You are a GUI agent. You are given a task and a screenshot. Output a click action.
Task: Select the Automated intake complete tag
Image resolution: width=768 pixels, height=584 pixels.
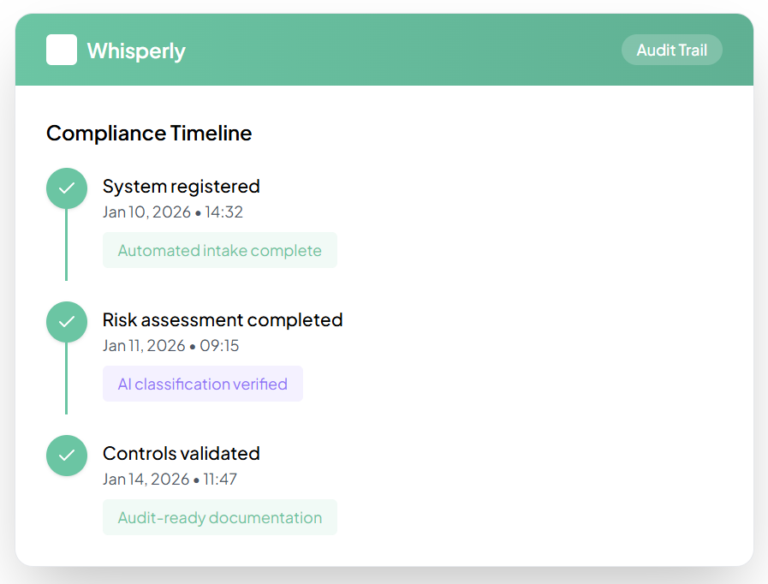point(219,250)
